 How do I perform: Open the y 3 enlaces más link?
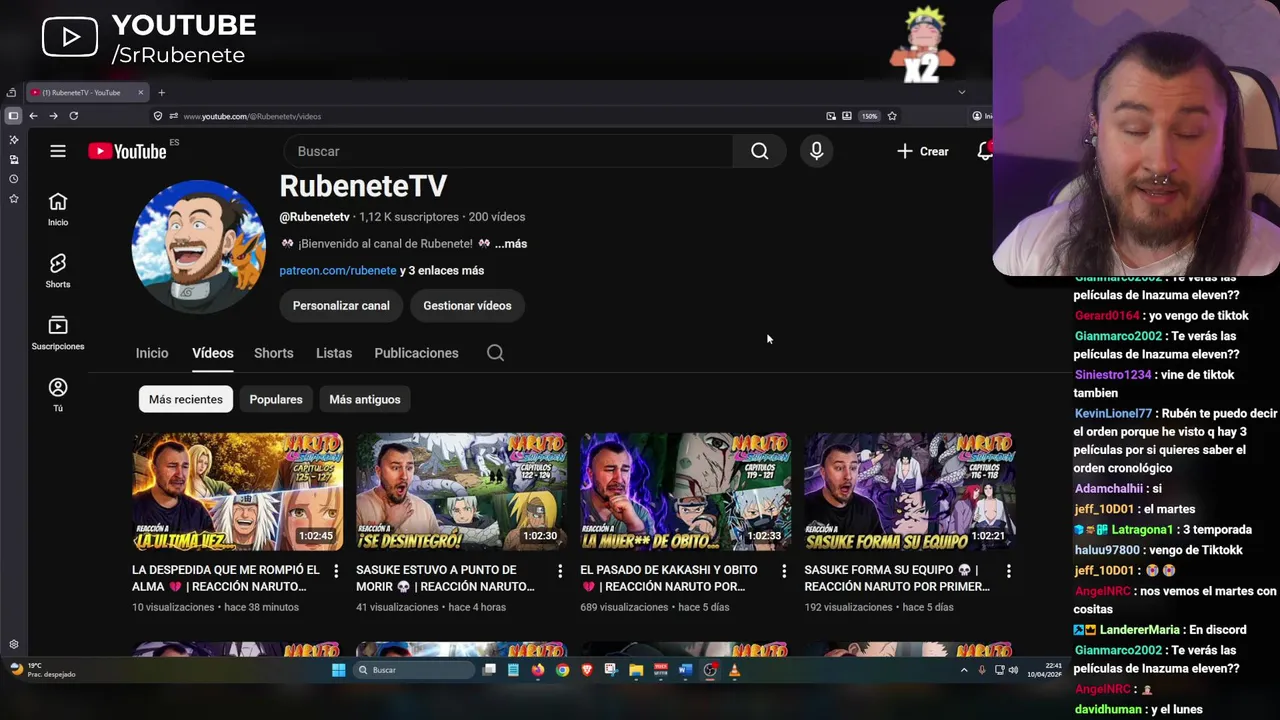click(442, 271)
